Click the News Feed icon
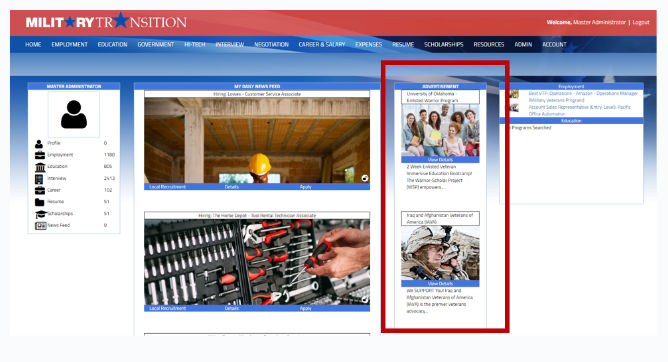 pyautogui.click(x=41, y=226)
